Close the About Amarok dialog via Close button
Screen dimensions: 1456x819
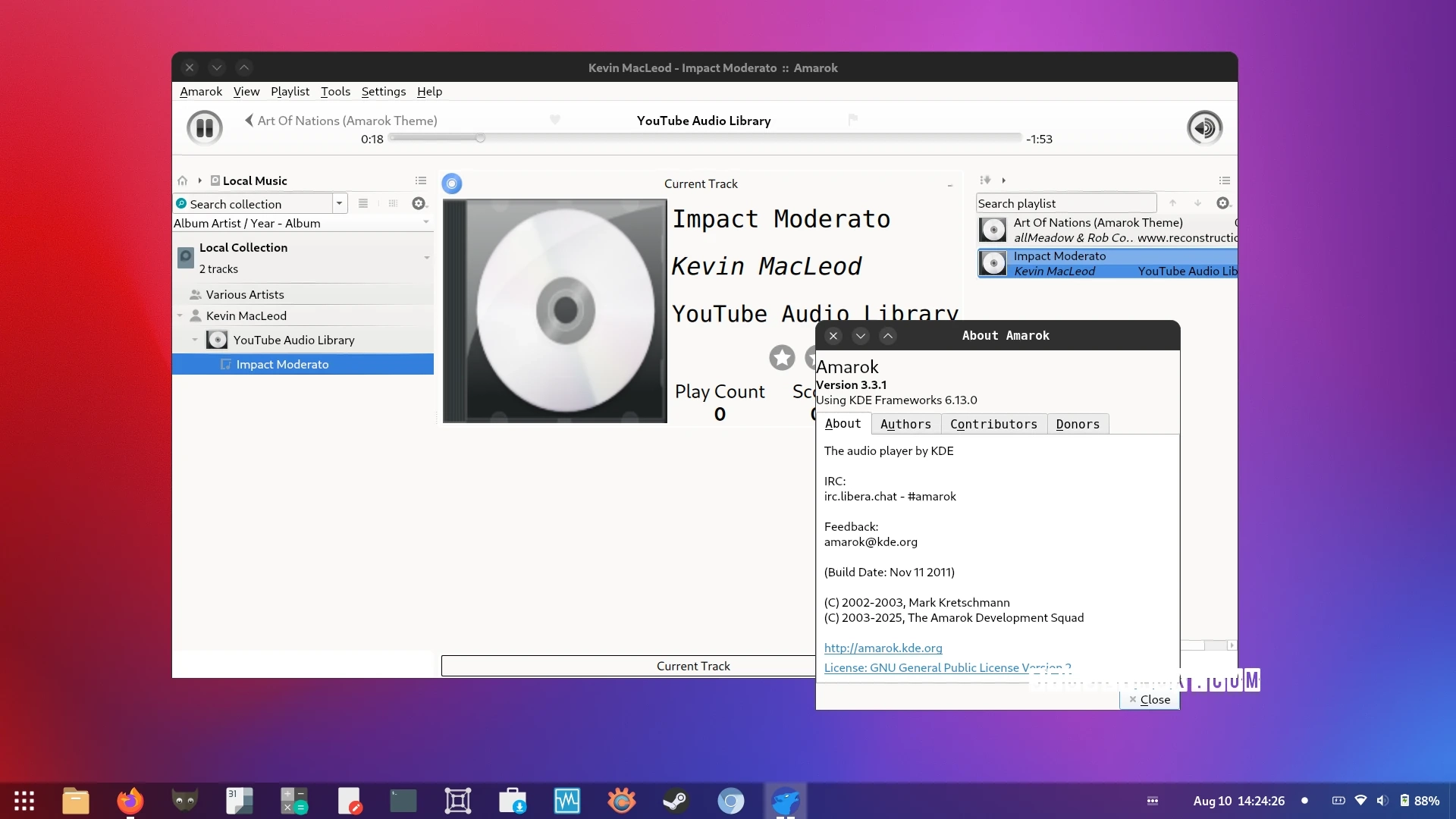tap(1149, 699)
